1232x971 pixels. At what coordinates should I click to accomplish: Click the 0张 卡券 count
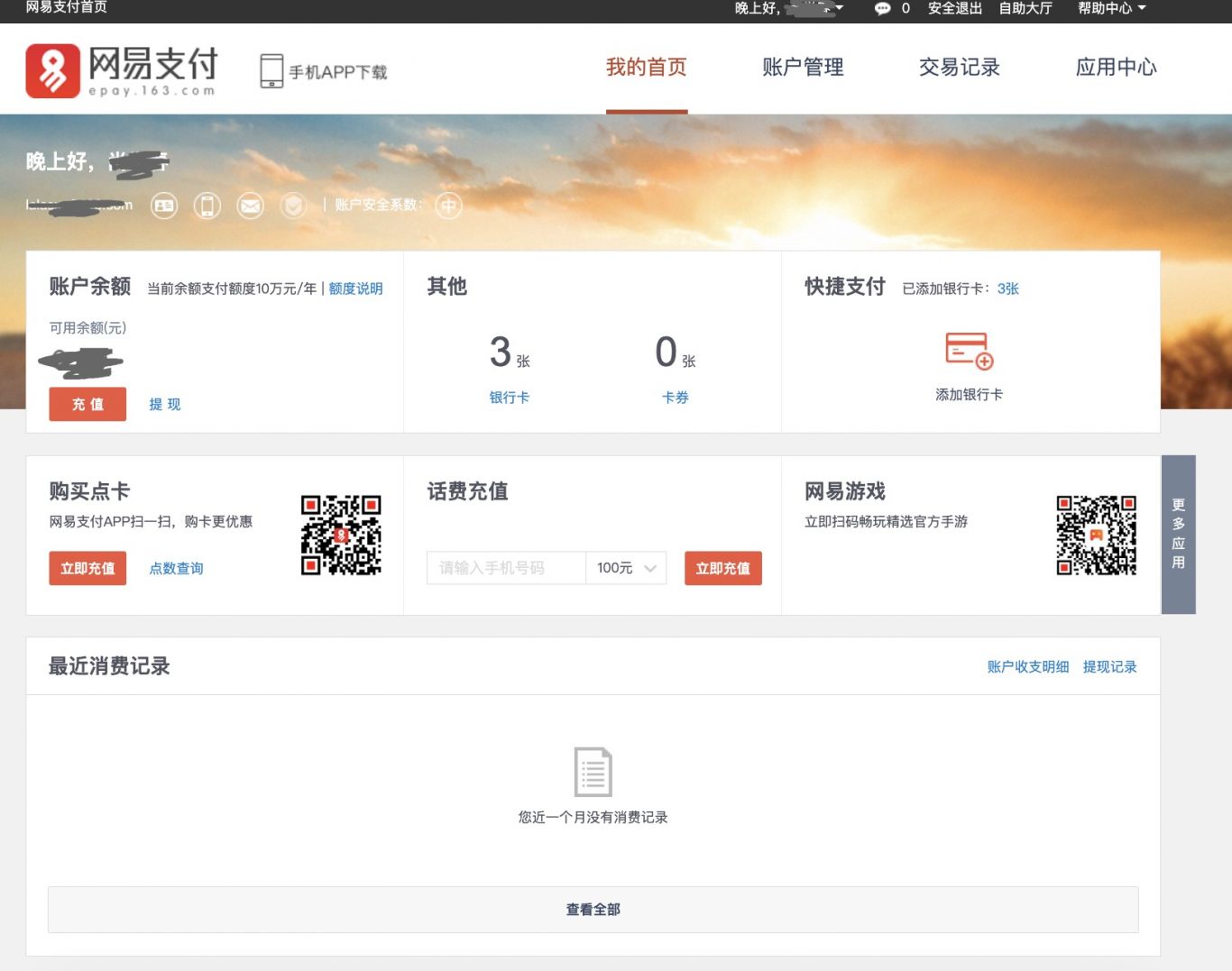point(676,353)
